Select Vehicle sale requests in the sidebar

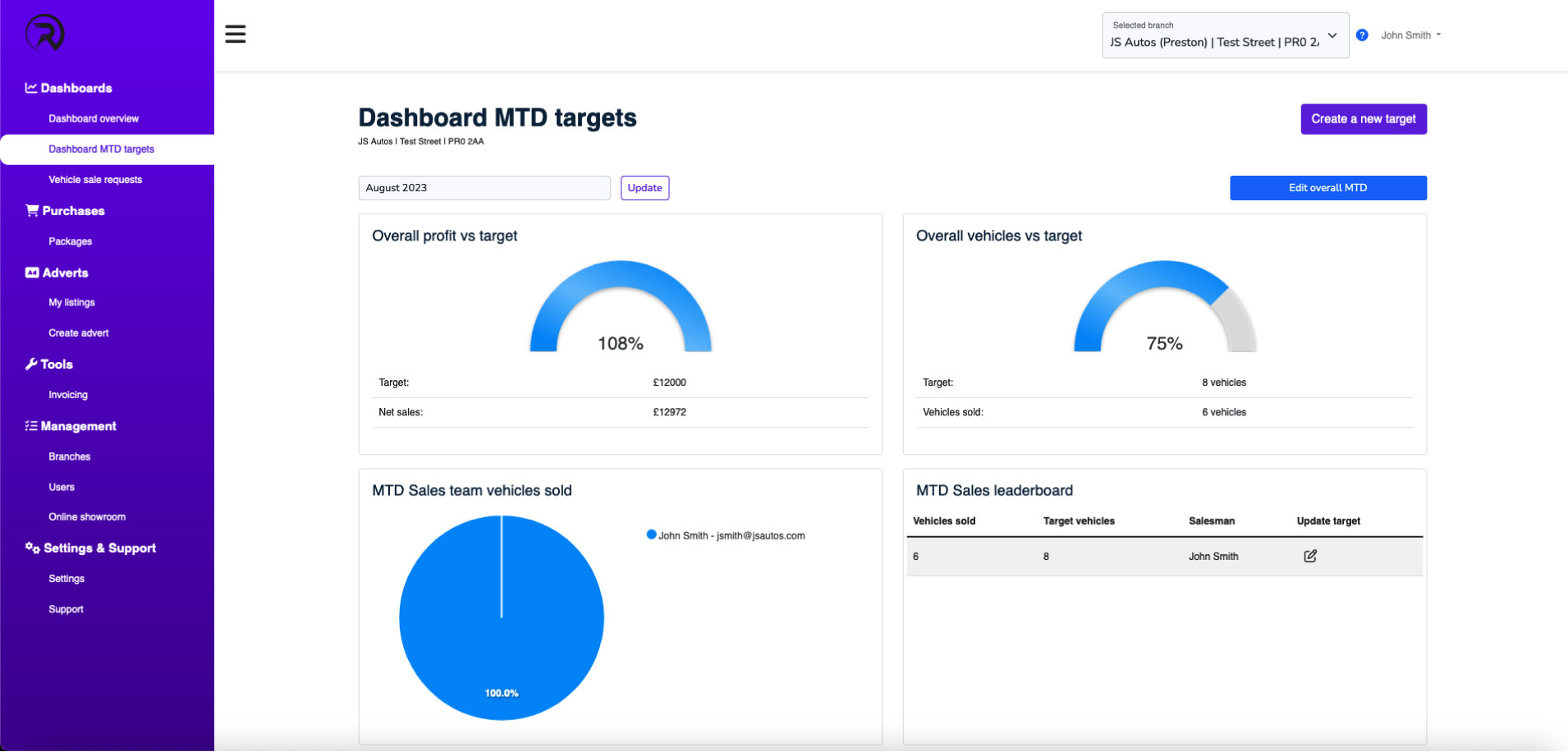pos(95,179)
